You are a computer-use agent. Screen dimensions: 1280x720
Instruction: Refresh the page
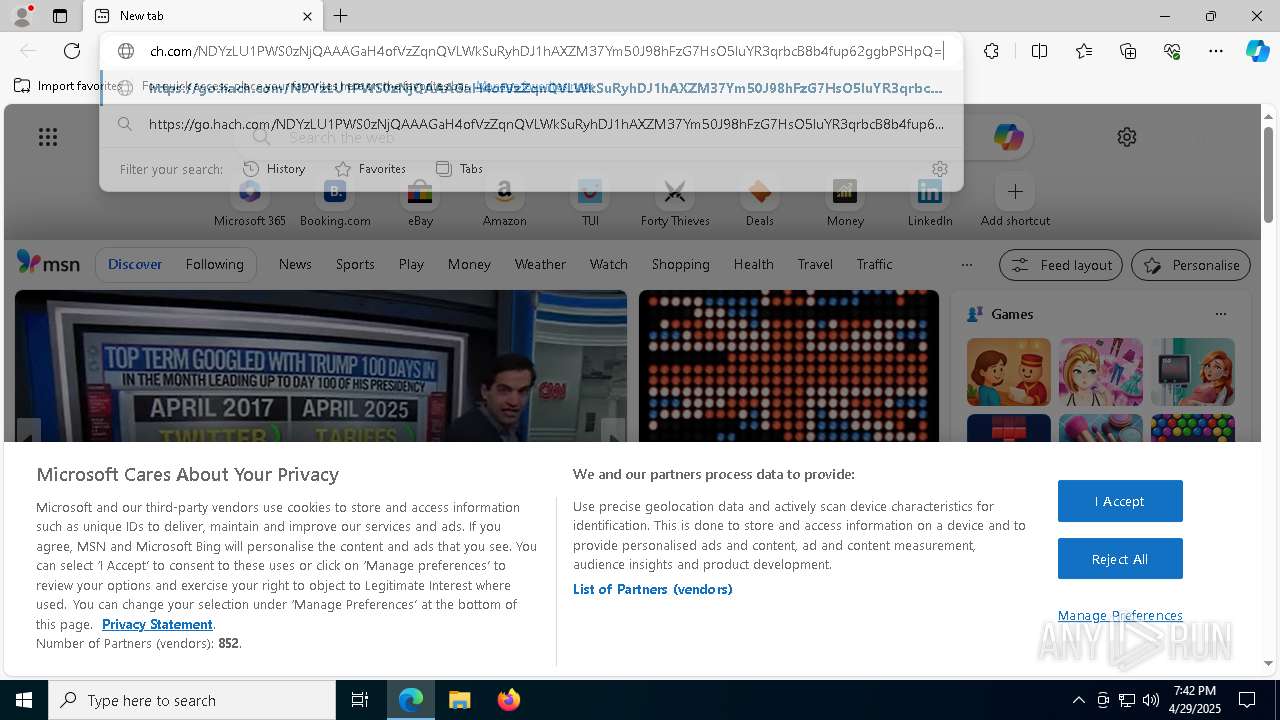coord(72,51)
